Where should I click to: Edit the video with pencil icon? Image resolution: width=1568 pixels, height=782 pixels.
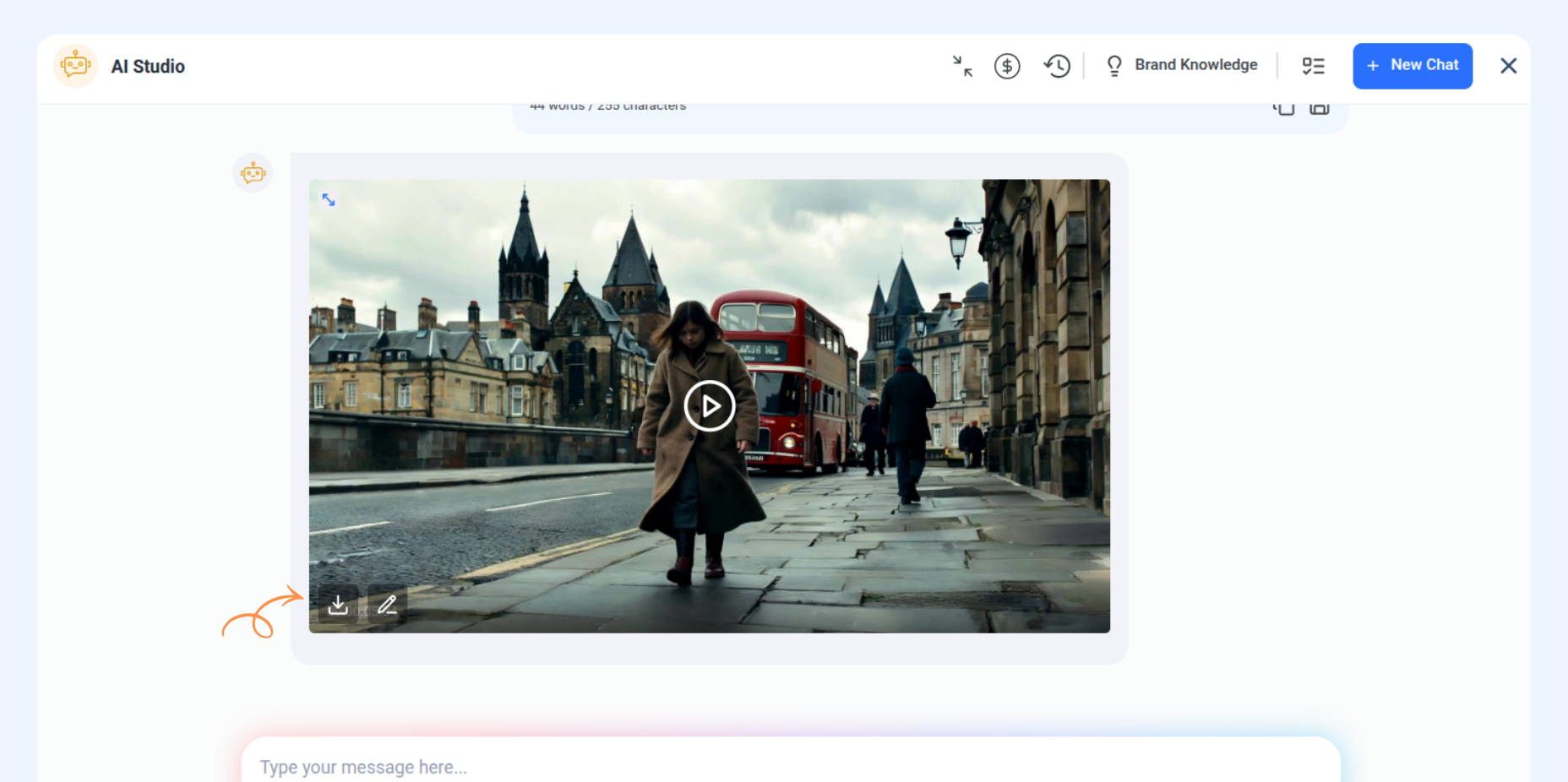click(x=387, y=605)
